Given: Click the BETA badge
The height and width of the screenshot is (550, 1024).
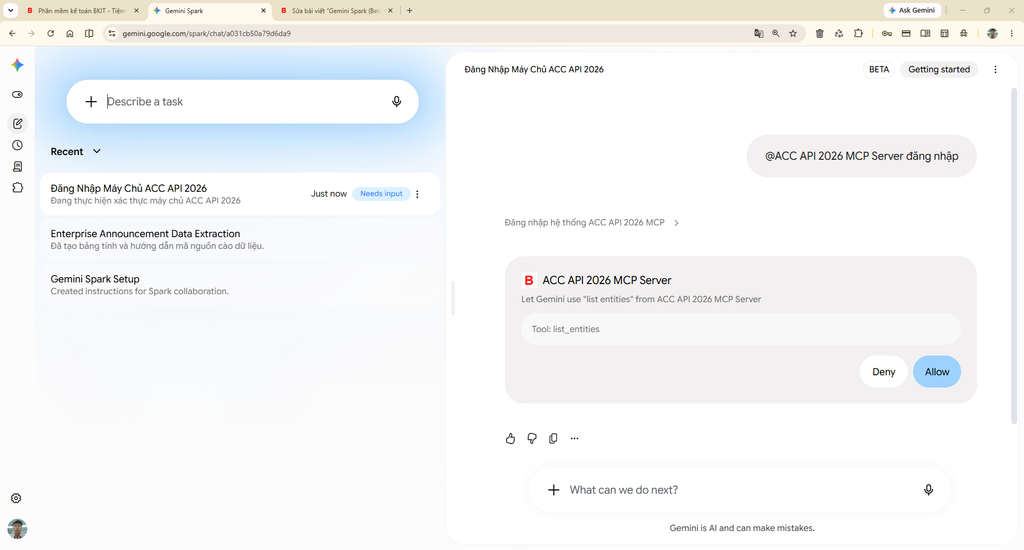Looking at the screenshot, I should 879,69.
